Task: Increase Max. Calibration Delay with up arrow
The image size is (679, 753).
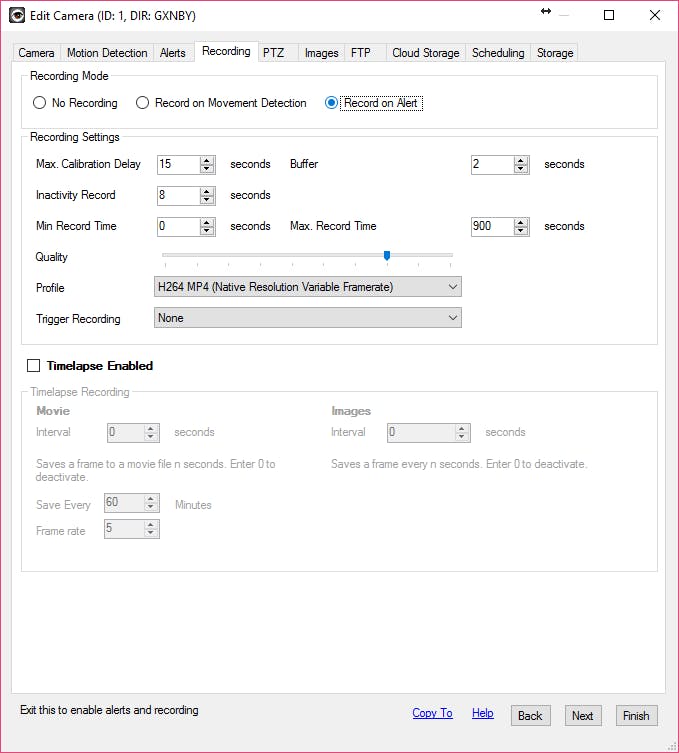Action: [x=207, y=160]
